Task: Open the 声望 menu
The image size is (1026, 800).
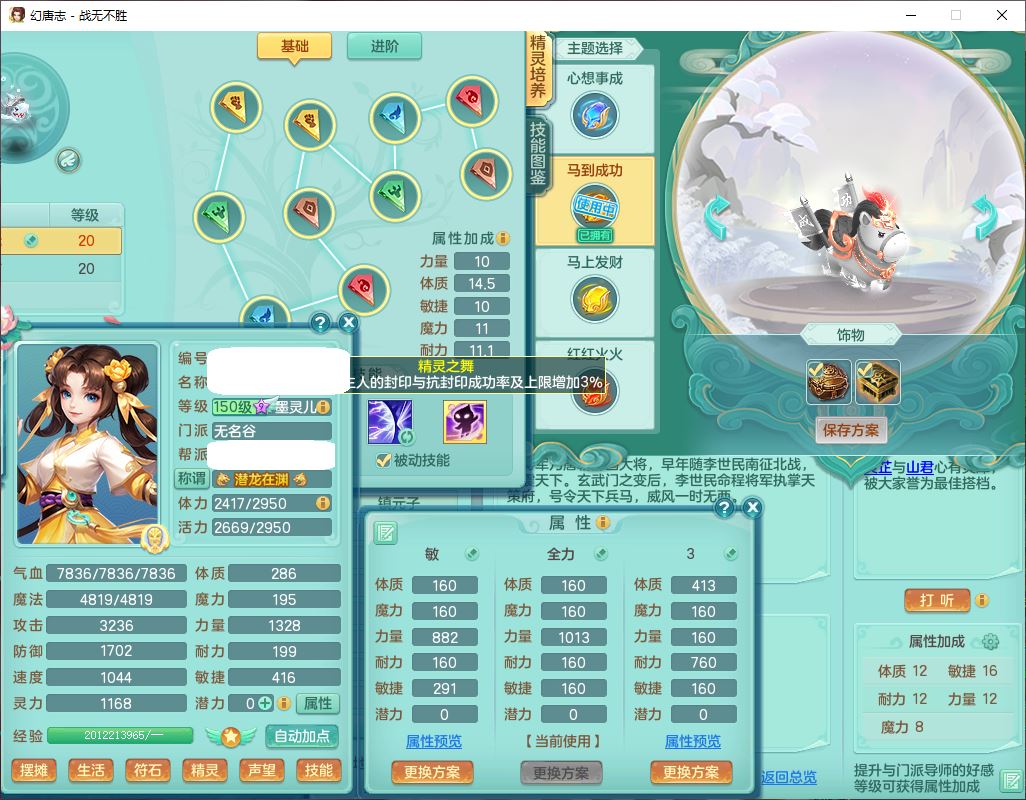Action: (x=262, y=771)
